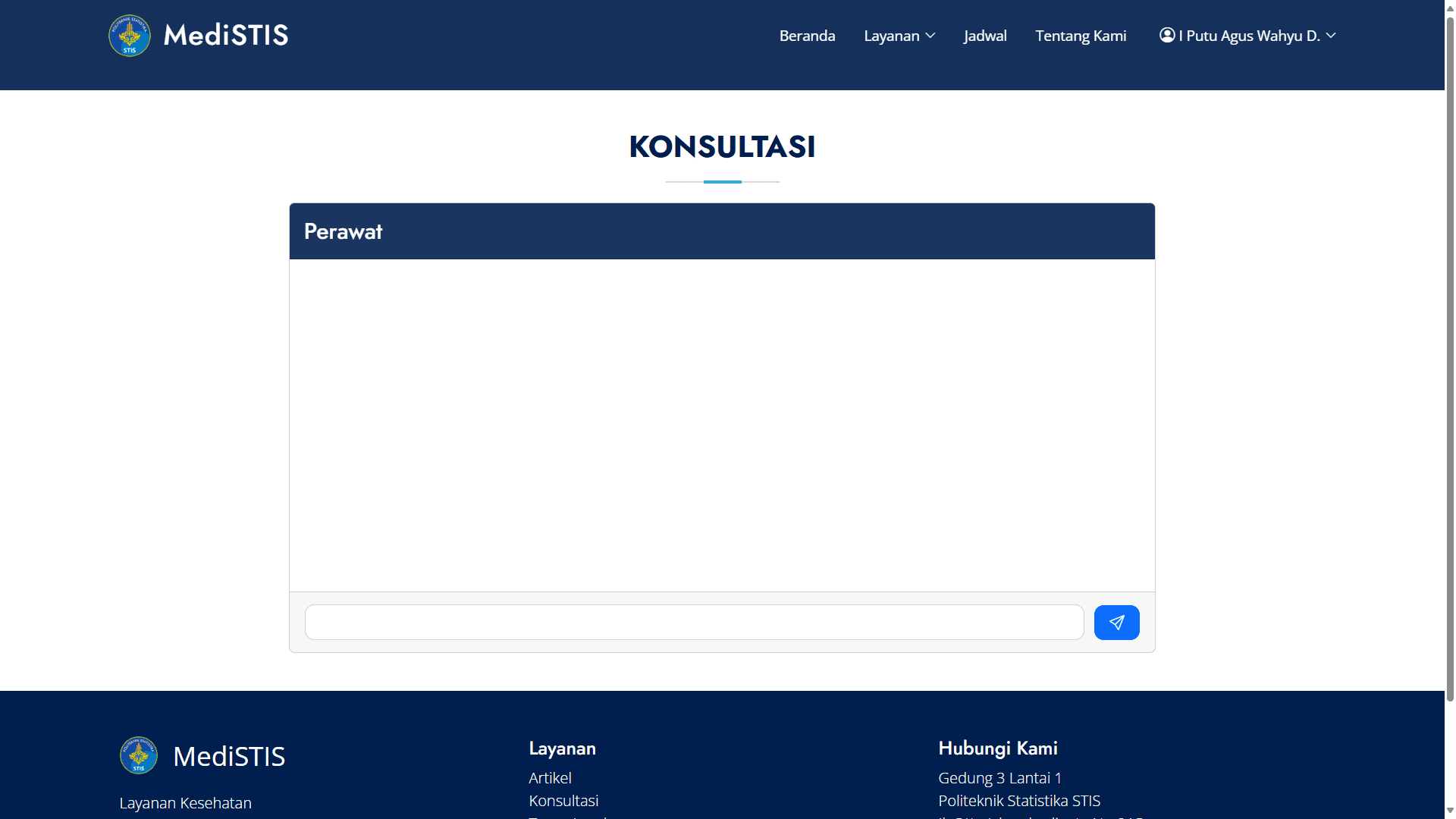Navigate to Tentang Kami
This screenshot has height=819, width=1456.
[x=1081, y=36]
